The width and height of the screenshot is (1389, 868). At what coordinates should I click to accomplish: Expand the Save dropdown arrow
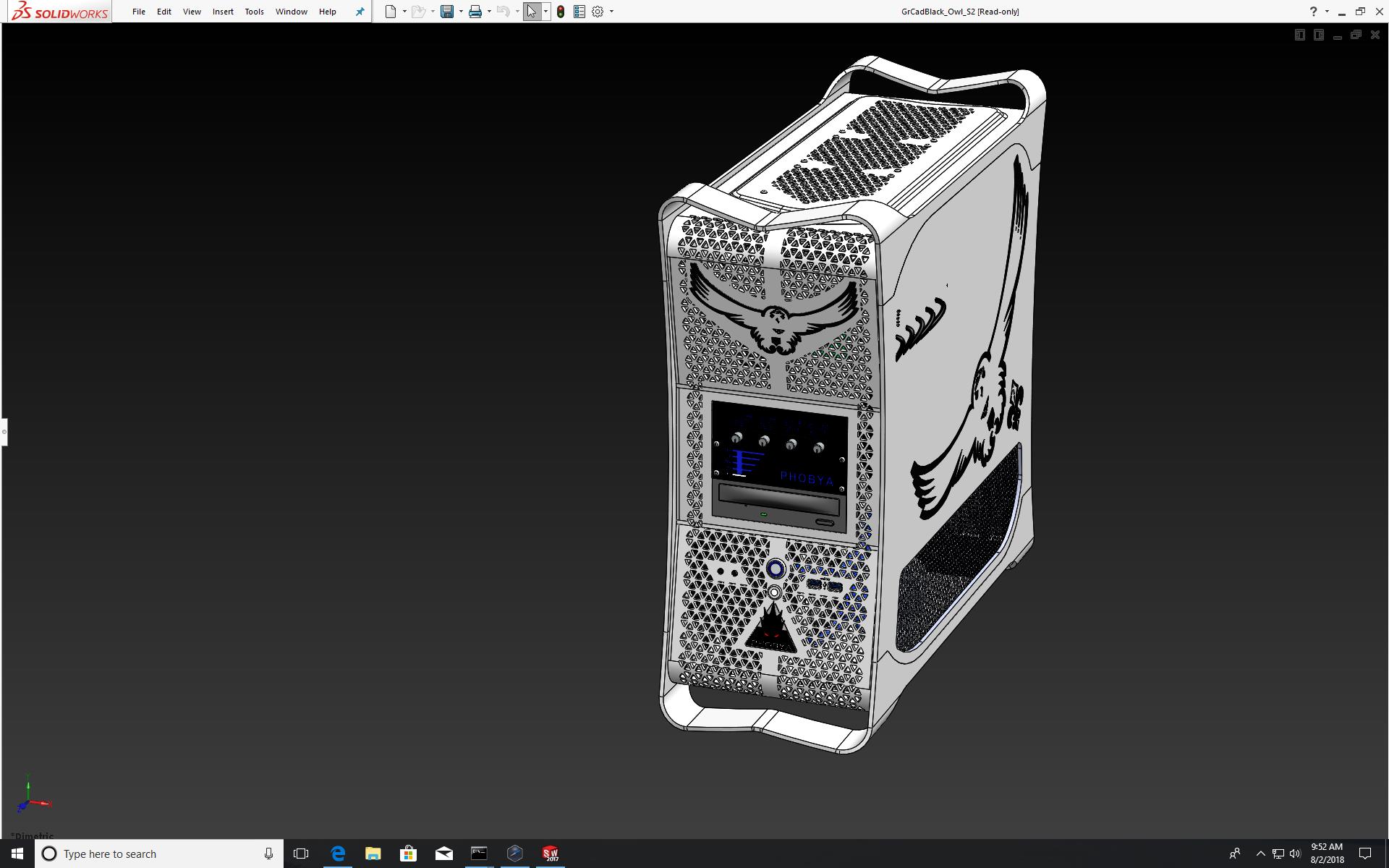coord(461,12)
